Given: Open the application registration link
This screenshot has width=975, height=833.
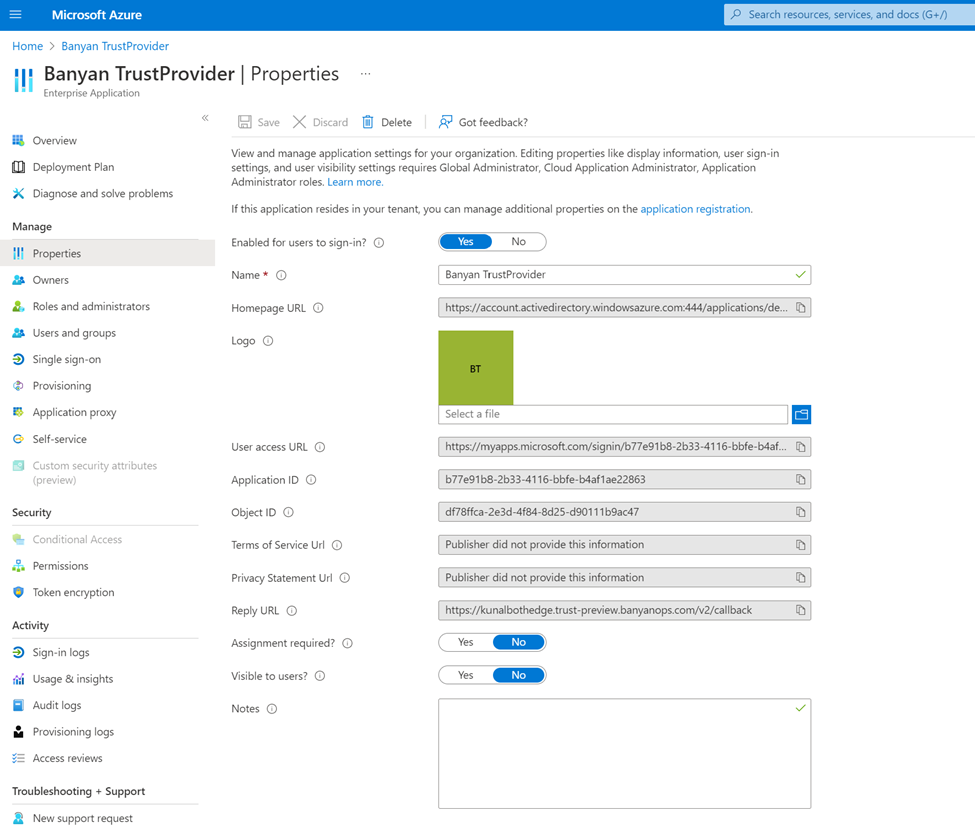Looking at the screenshot, I should (695, 209).
